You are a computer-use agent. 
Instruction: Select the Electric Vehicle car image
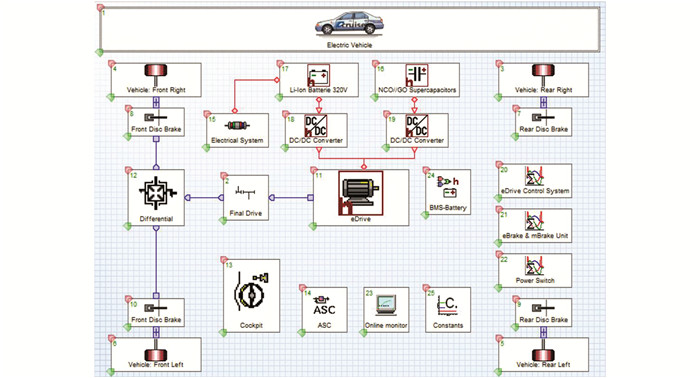[x=349, y=24]
